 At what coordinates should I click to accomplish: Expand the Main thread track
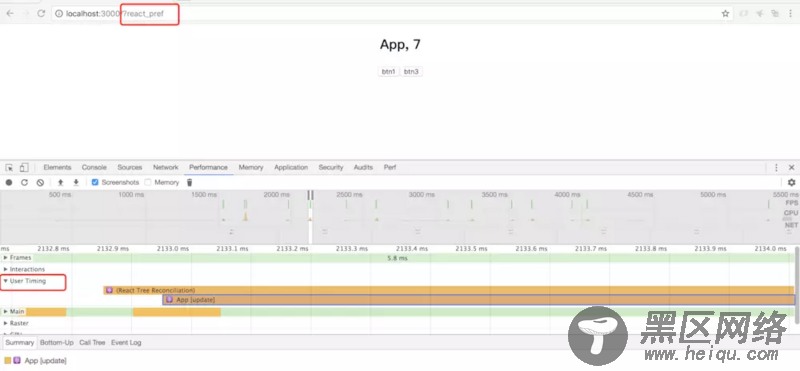coord(6,311)
